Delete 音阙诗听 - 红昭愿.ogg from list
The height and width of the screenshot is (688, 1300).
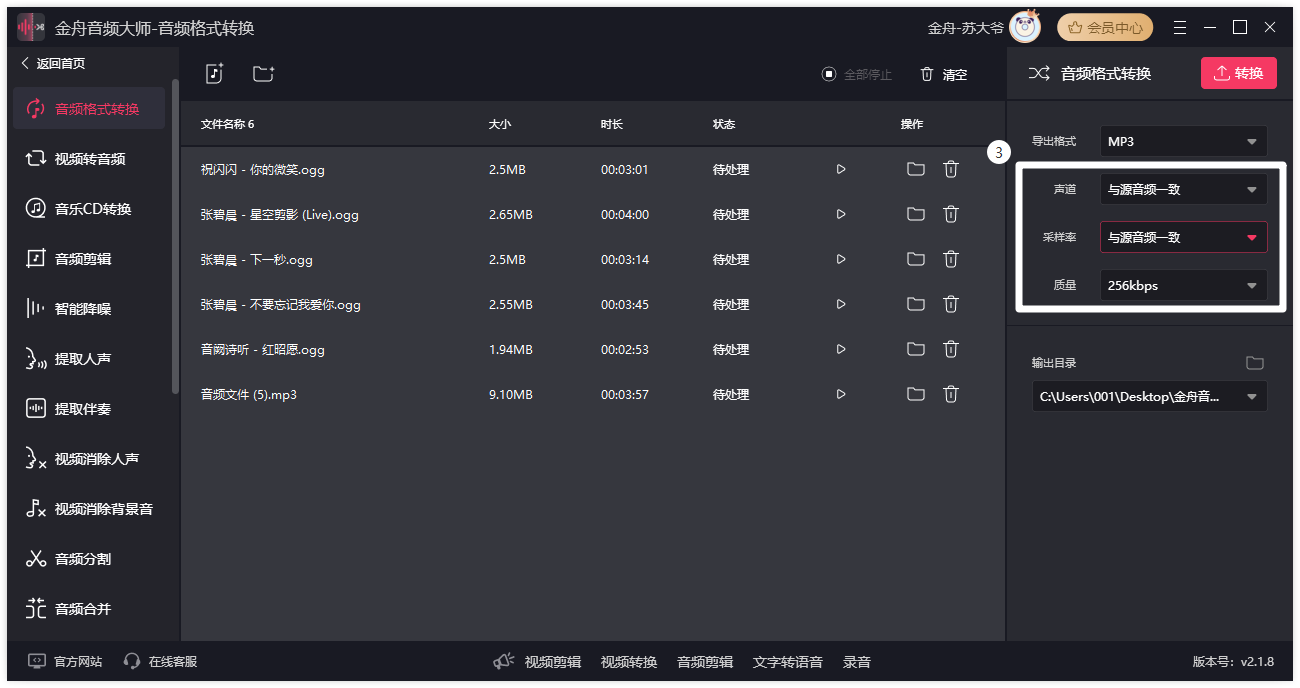pyautogui.click(x=950, y=349)
